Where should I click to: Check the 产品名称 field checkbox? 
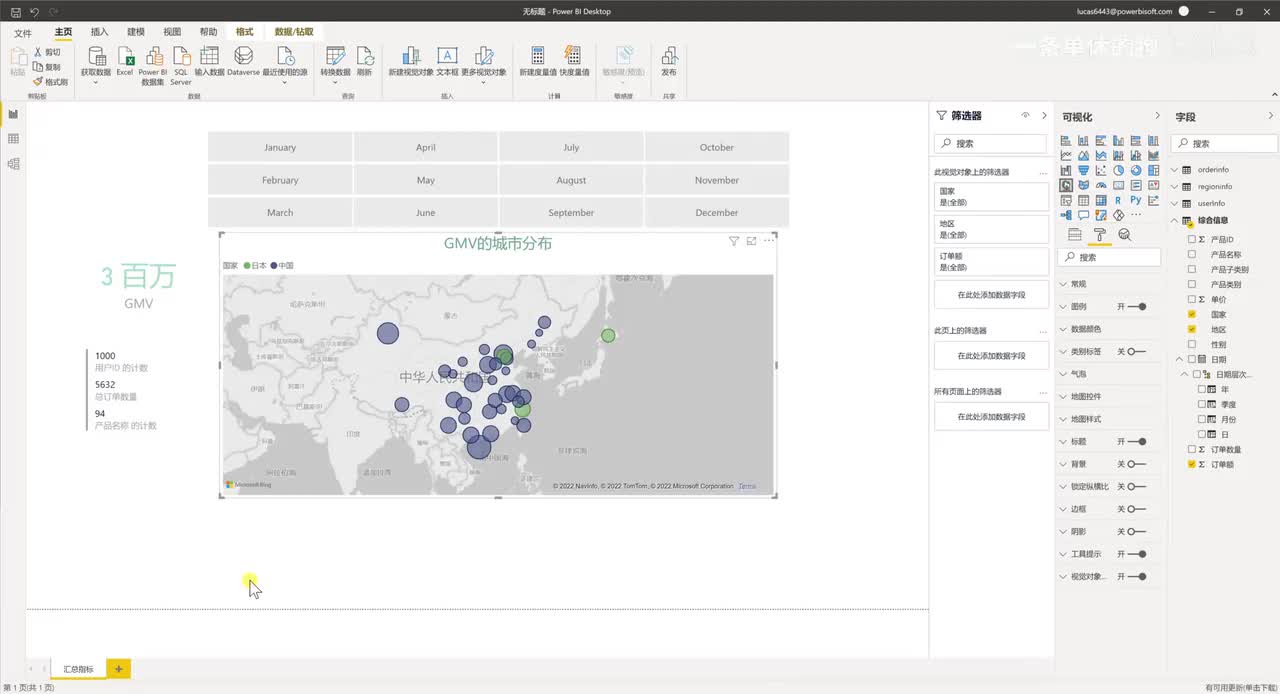[x=1191, y=255]
